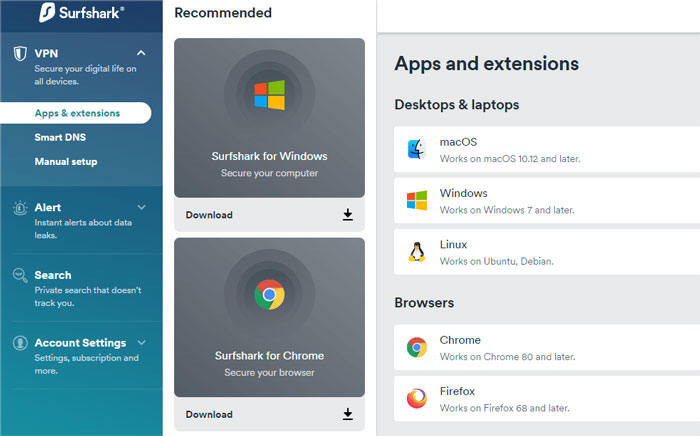Click the Linux penguin icon
Image resolution: width=700 pixels, height=436 pixels.
click(x=417, y=252)
